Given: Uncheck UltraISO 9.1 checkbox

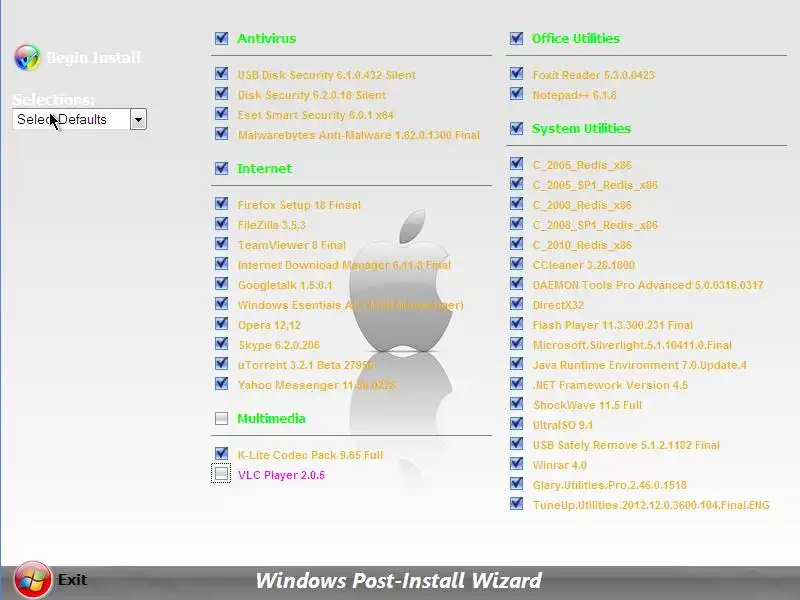Looking at the screenshot, I should [x=516, y=424].
